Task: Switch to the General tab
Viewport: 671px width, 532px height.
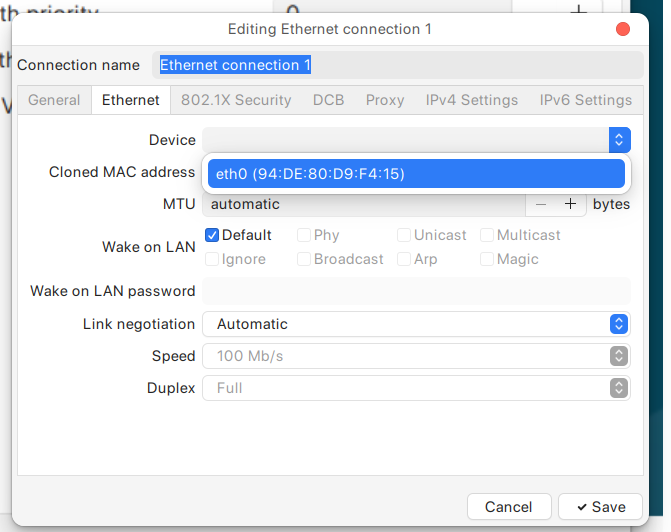Action: point(54,100)
